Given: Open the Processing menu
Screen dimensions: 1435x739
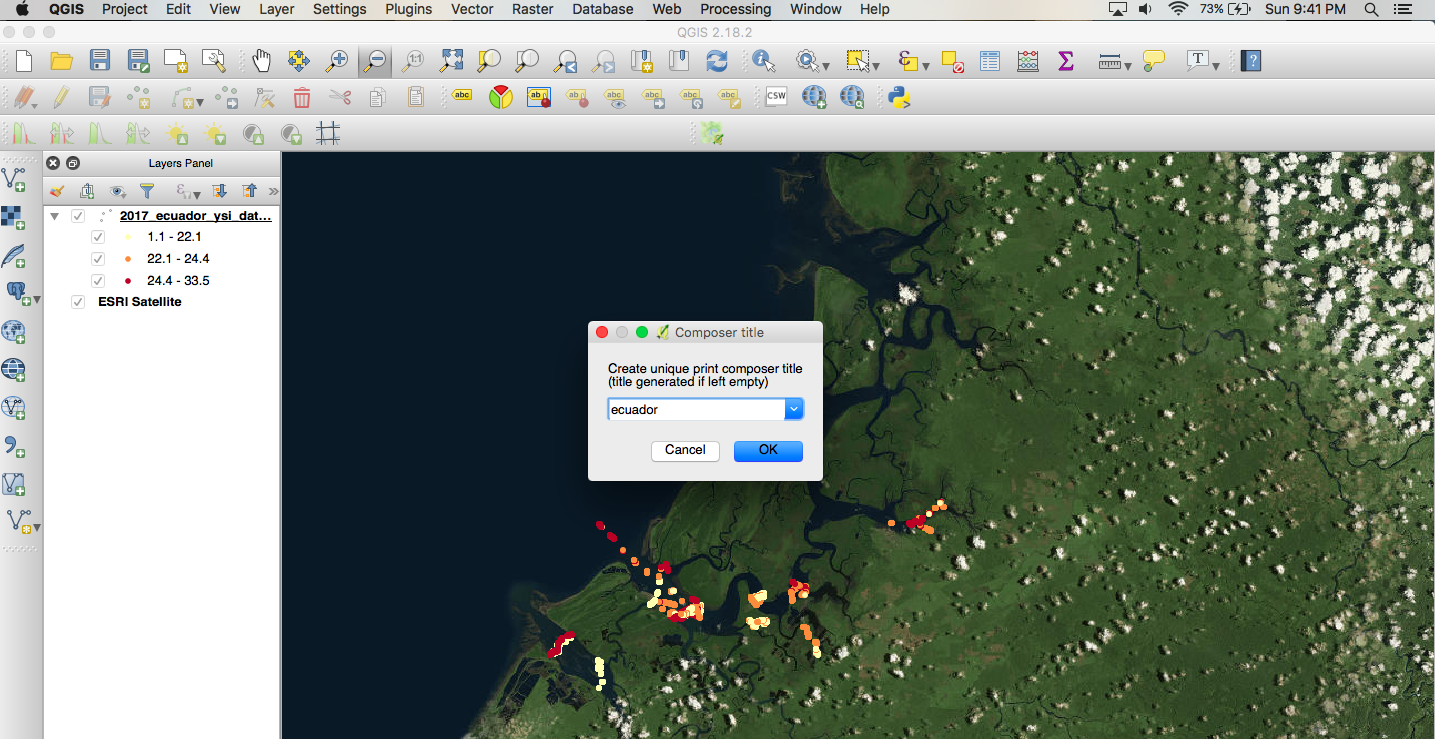Looking at the screenshot, I should coord(735,9).
